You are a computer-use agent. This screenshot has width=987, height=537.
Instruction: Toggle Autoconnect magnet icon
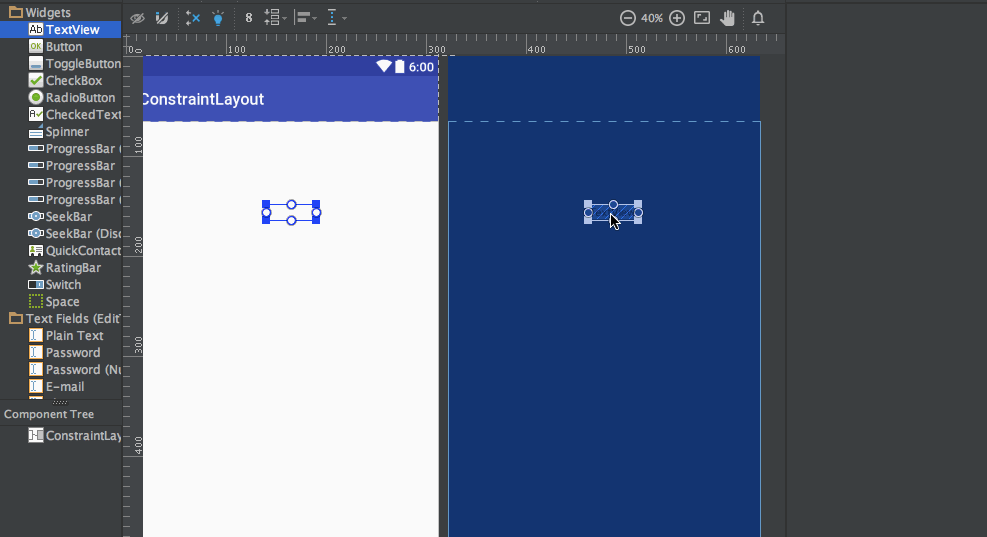click(x=162, y=18)
